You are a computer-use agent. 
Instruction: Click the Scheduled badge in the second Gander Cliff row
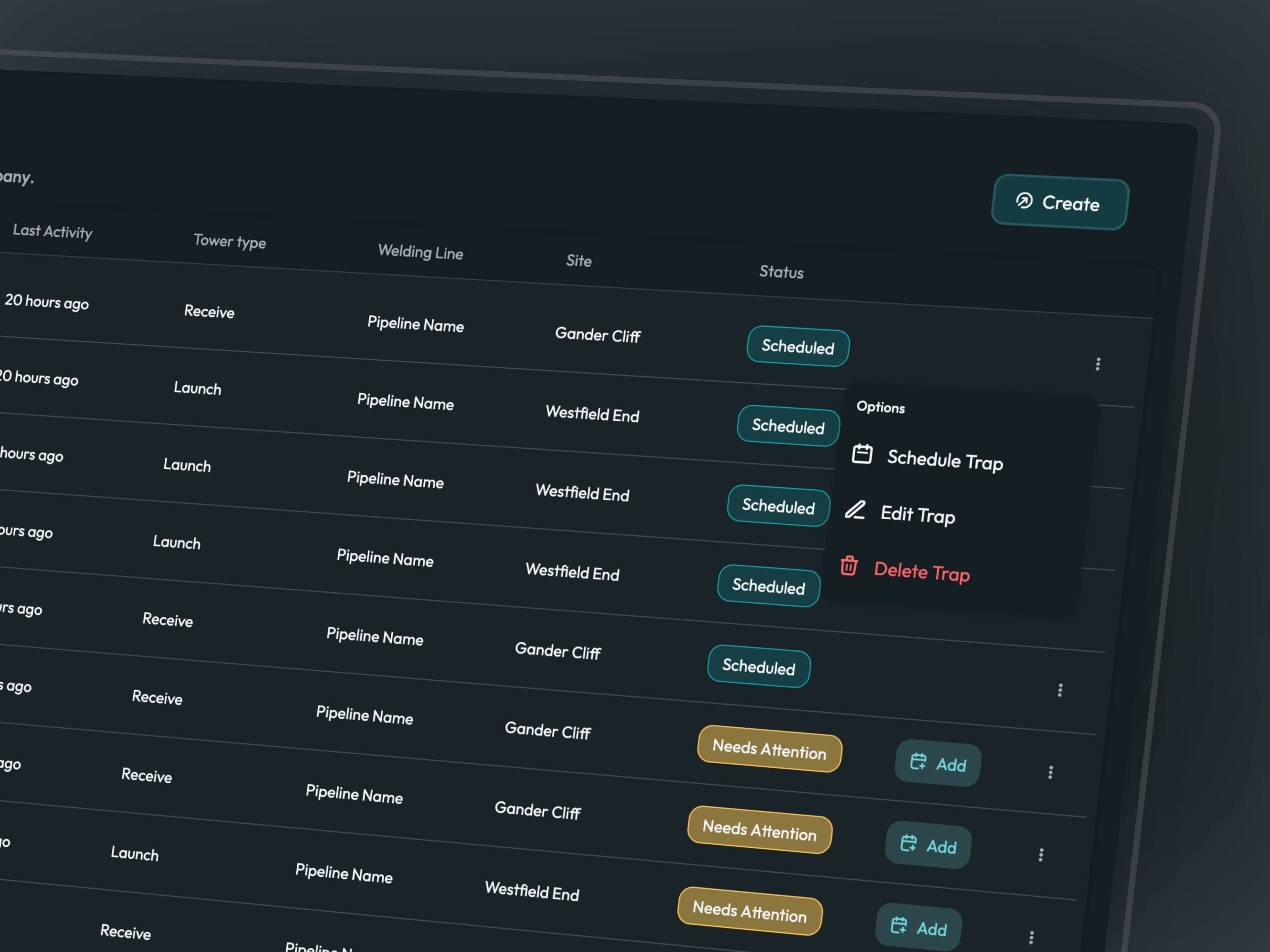click(759, 666)
